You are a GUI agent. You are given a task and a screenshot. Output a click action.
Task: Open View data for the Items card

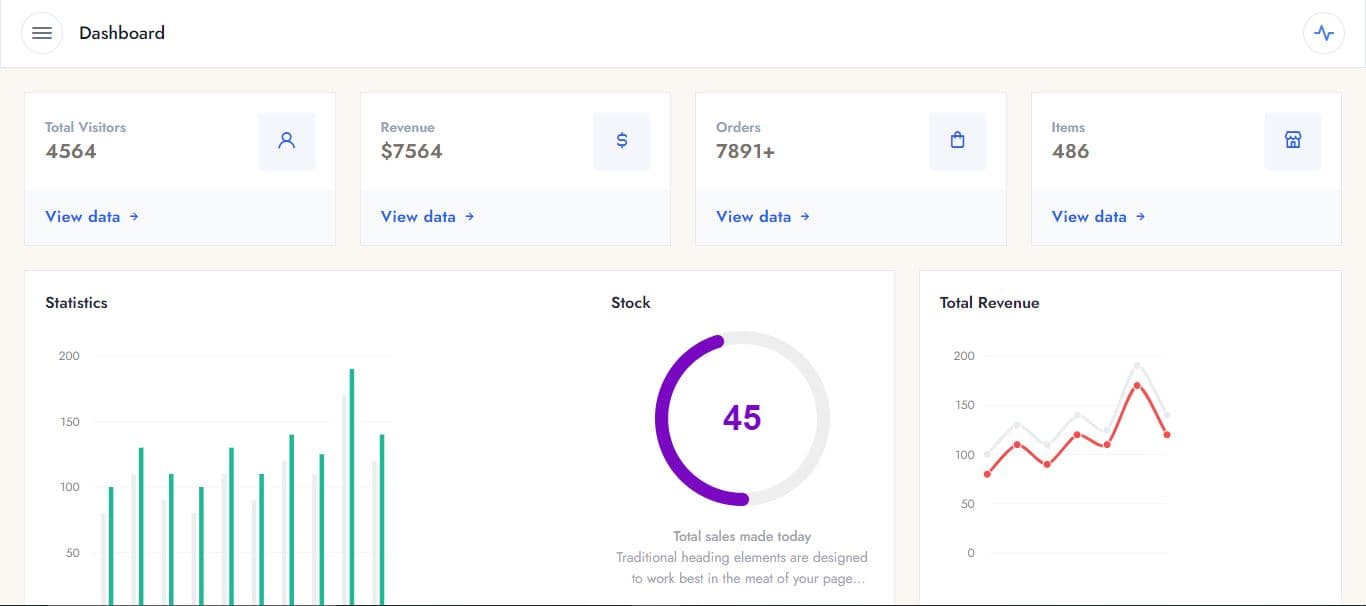[x=1088, y=216]
